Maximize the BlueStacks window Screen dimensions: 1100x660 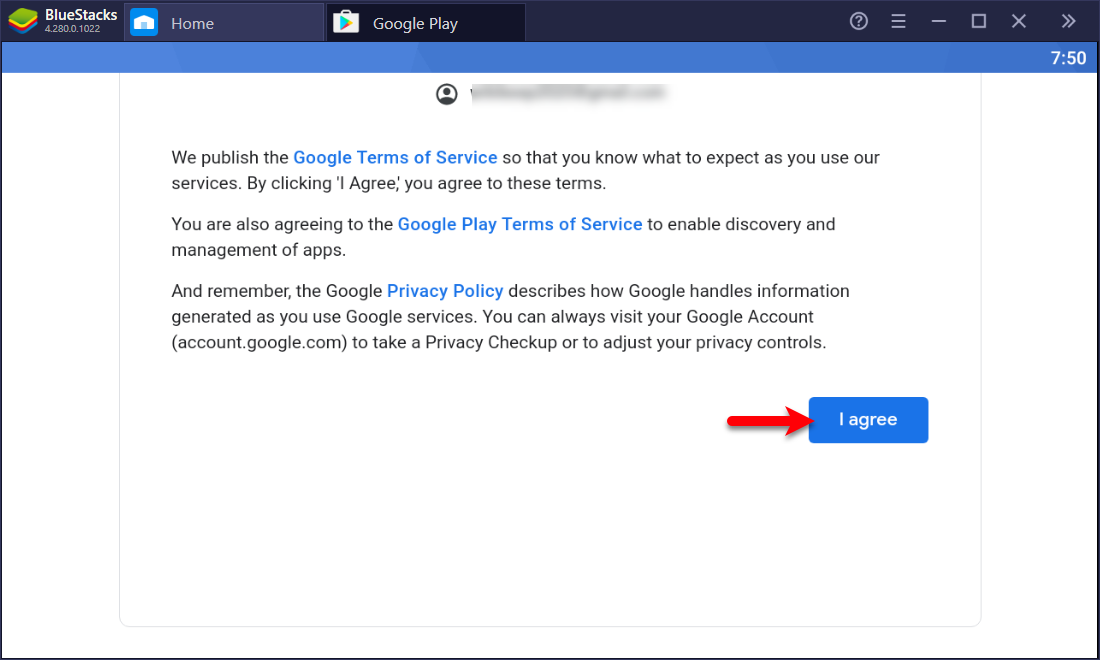click(x=979, y=22)
